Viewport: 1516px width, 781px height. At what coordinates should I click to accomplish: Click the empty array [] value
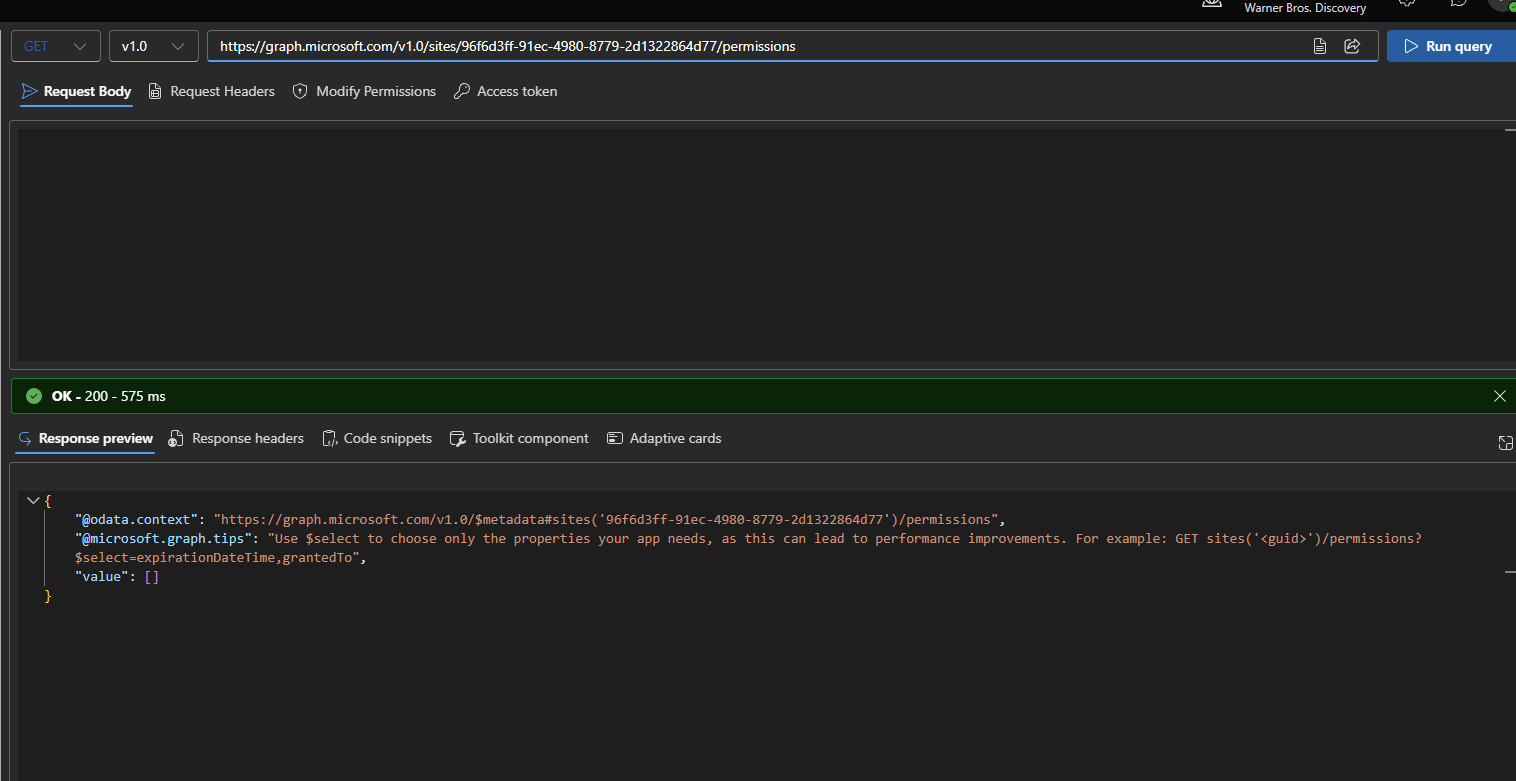pyautogui.click(x=152, y=577)
